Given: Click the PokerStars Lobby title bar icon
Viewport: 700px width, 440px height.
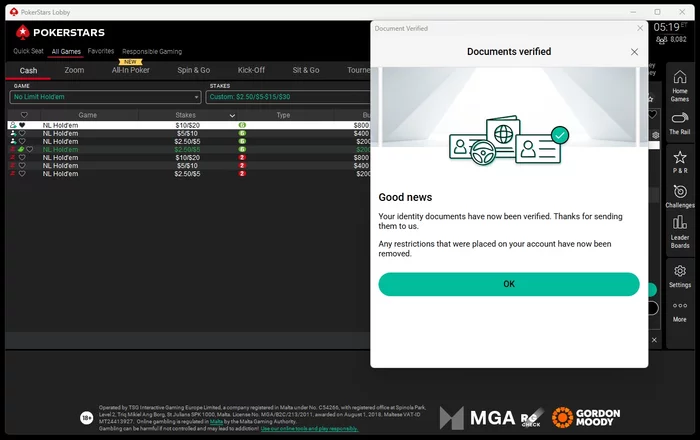Looking at the screenshot, I should pos(14,12).
